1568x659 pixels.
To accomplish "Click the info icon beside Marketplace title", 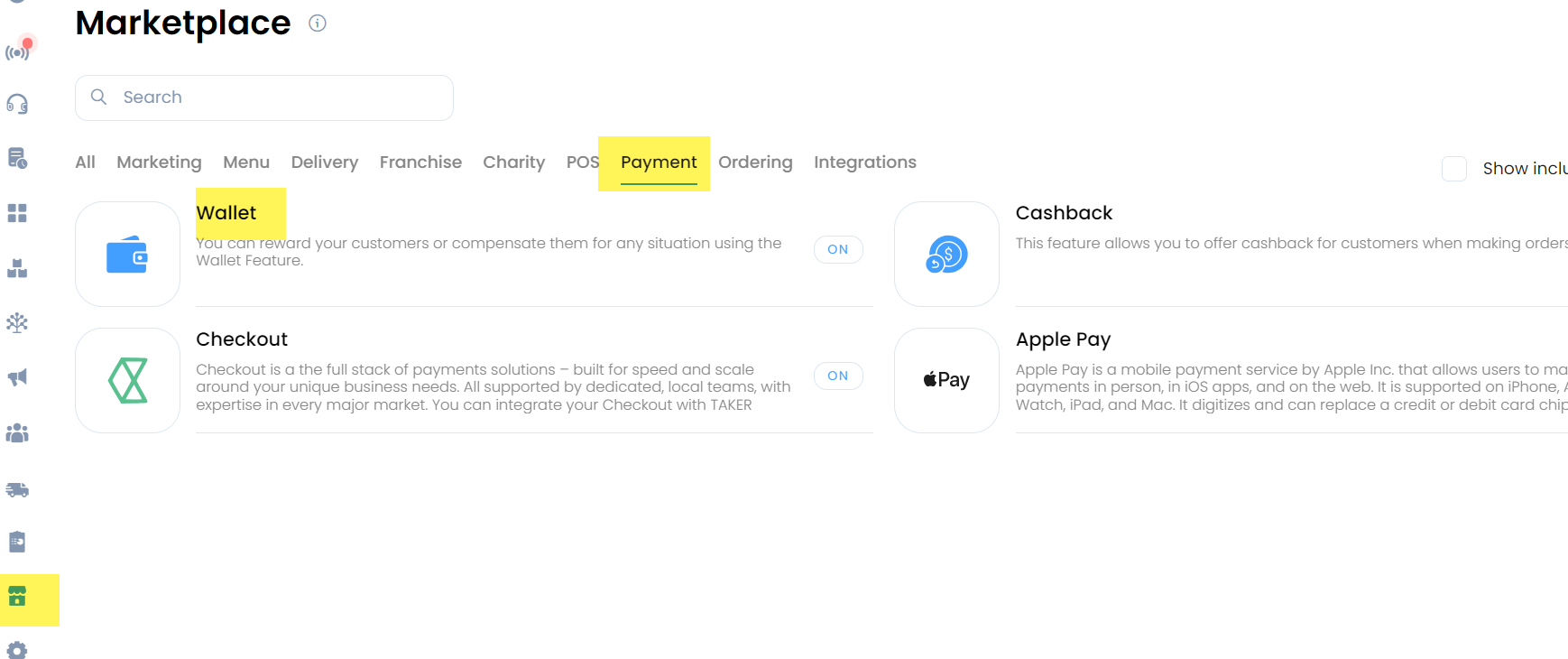I will pyautogui.click(x=318, y=23).
